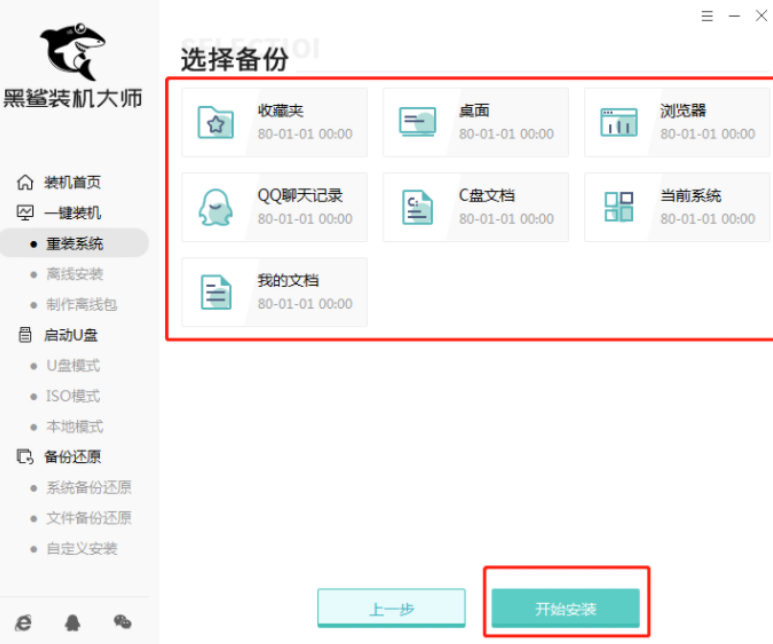Open 系统备份还原 from the sidebar
The width and height of the screenshot is (773, 644).
click(x=88, y=488)
